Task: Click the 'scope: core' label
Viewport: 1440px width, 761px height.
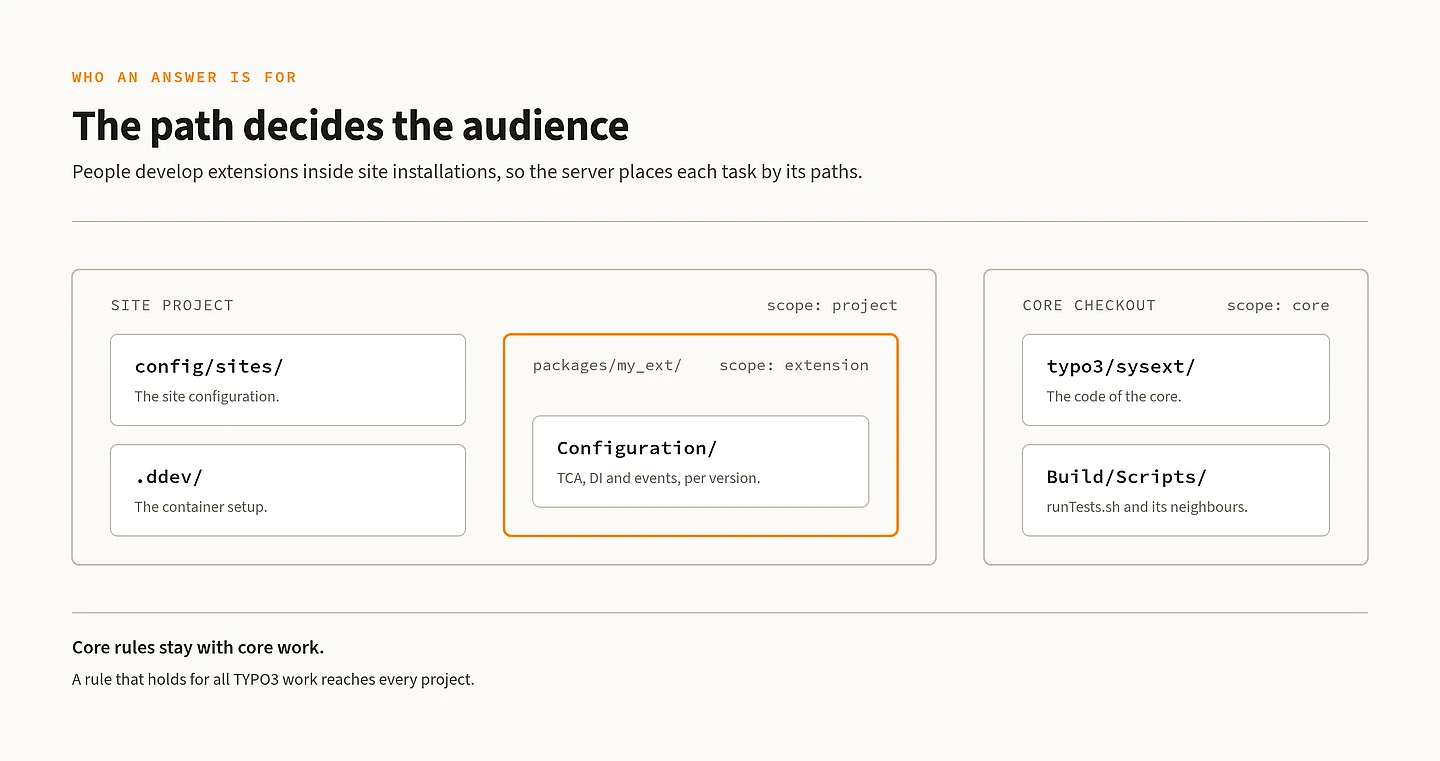Action: [1278, 305]
